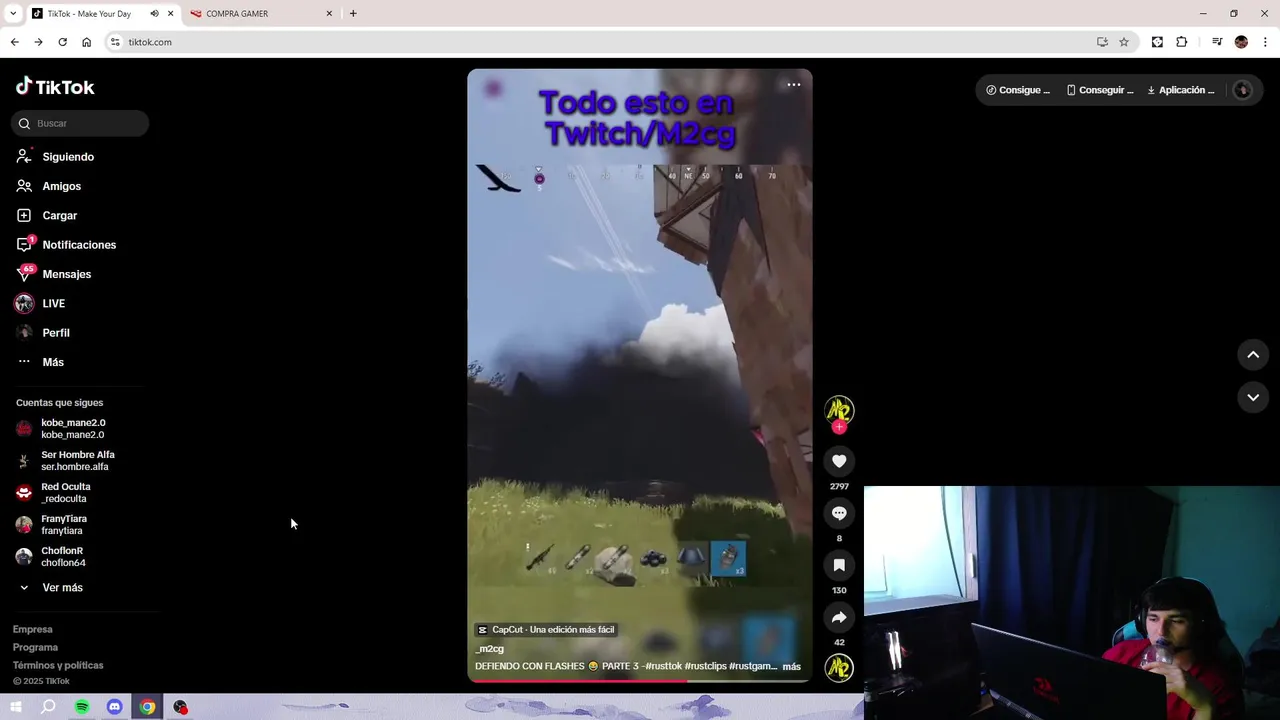
Task: Expand description with más link
Action: click(x=791, y=666)
